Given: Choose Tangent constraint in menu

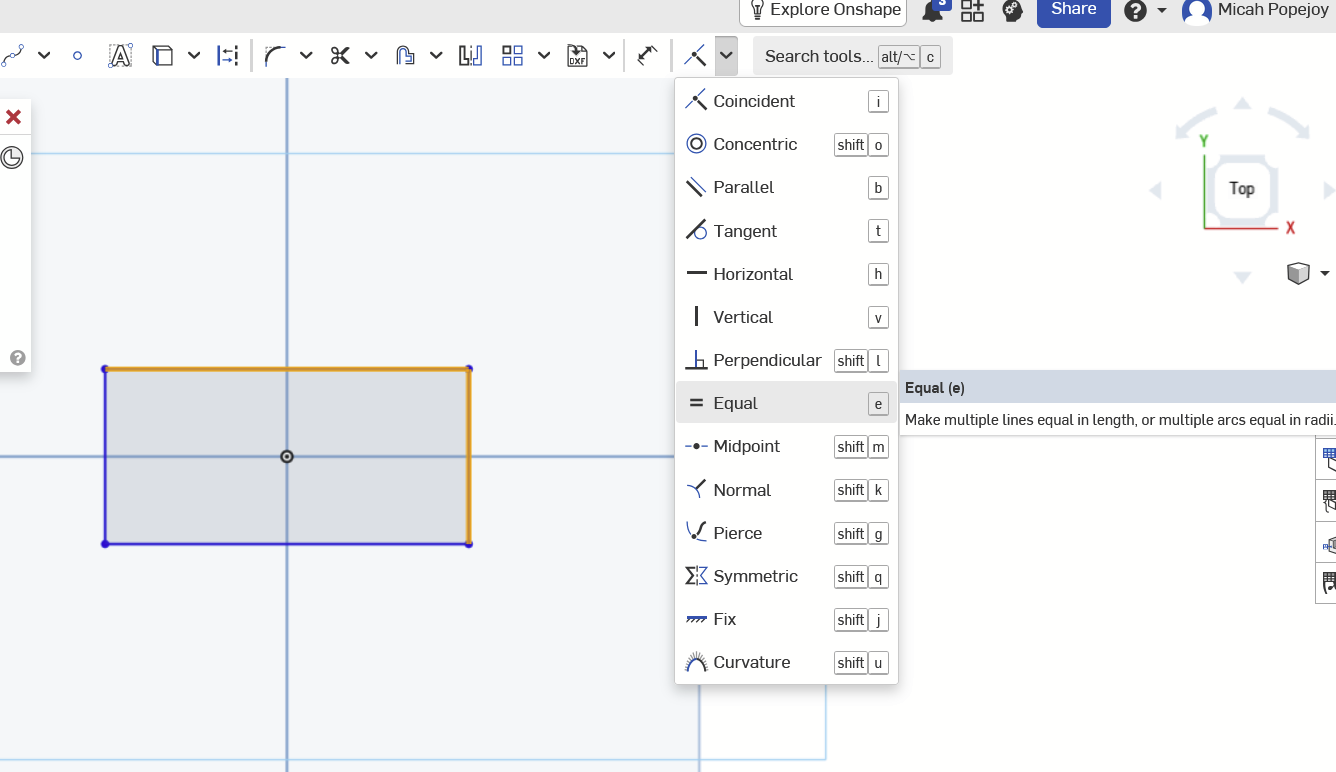Looking at the screenshot, I should tap(786, 231).
